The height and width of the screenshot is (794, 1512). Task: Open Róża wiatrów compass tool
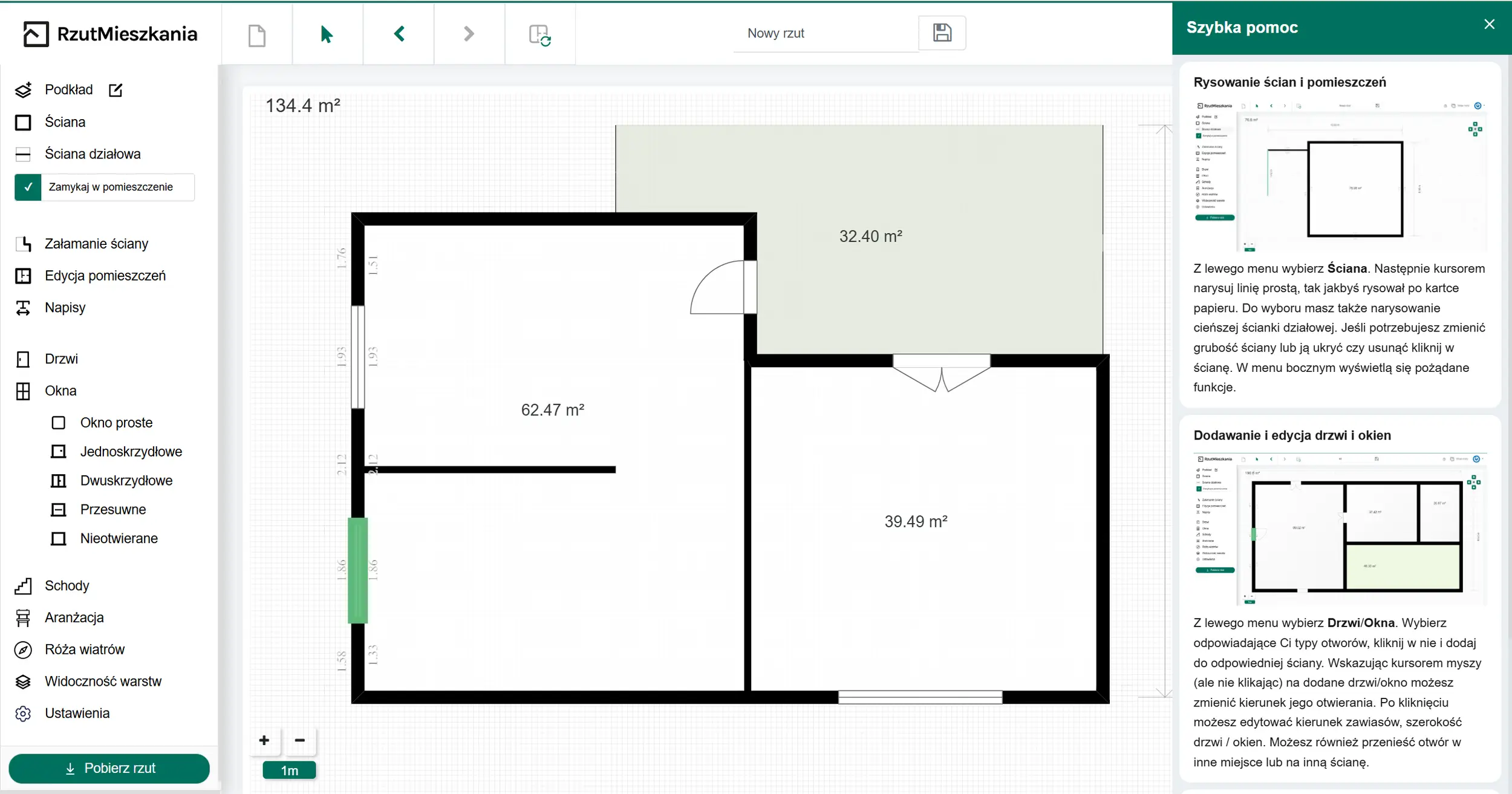click(x=84, y=649)
